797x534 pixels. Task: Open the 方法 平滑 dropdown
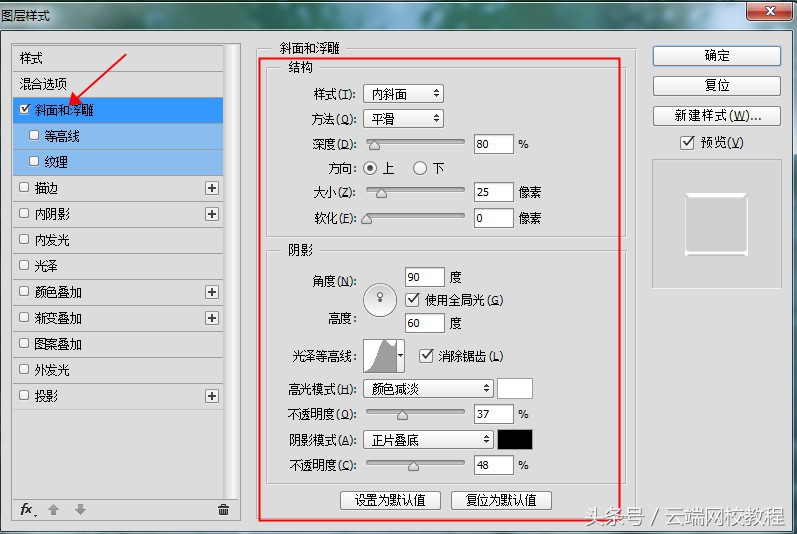[403, 119]
